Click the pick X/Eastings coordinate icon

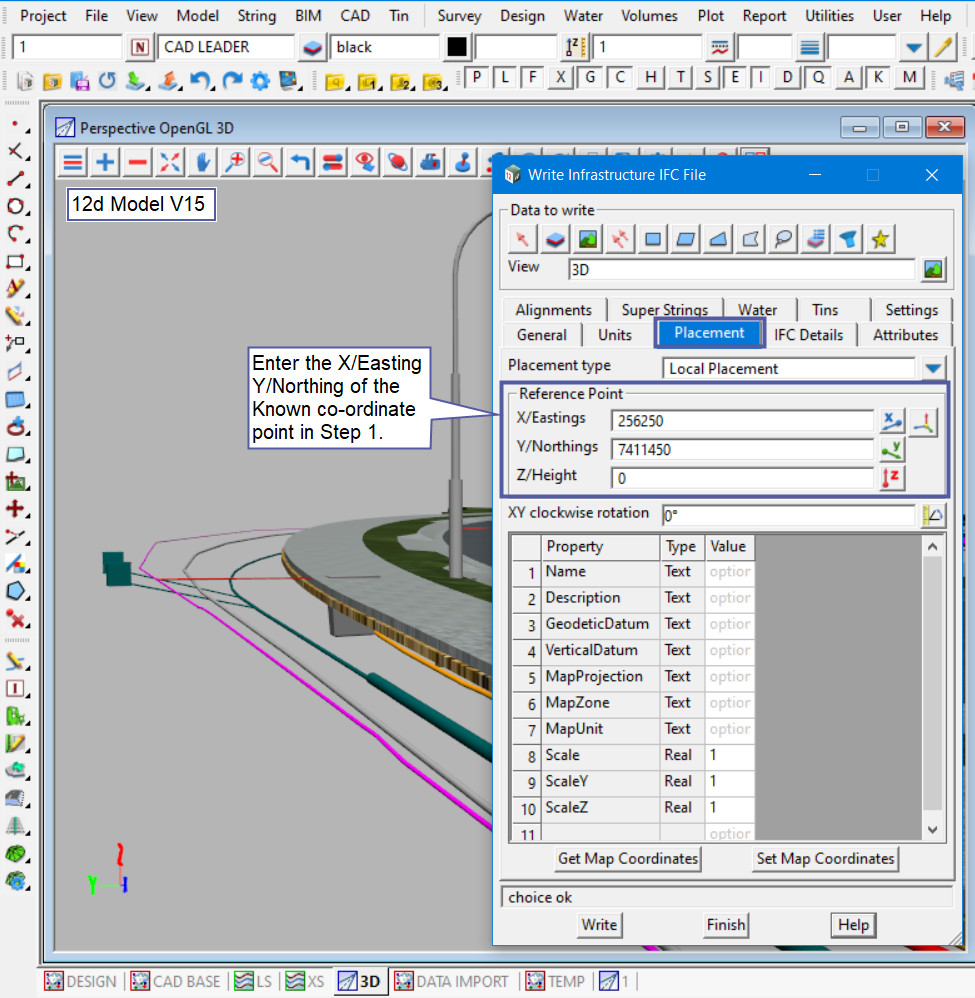click(891, 422)
